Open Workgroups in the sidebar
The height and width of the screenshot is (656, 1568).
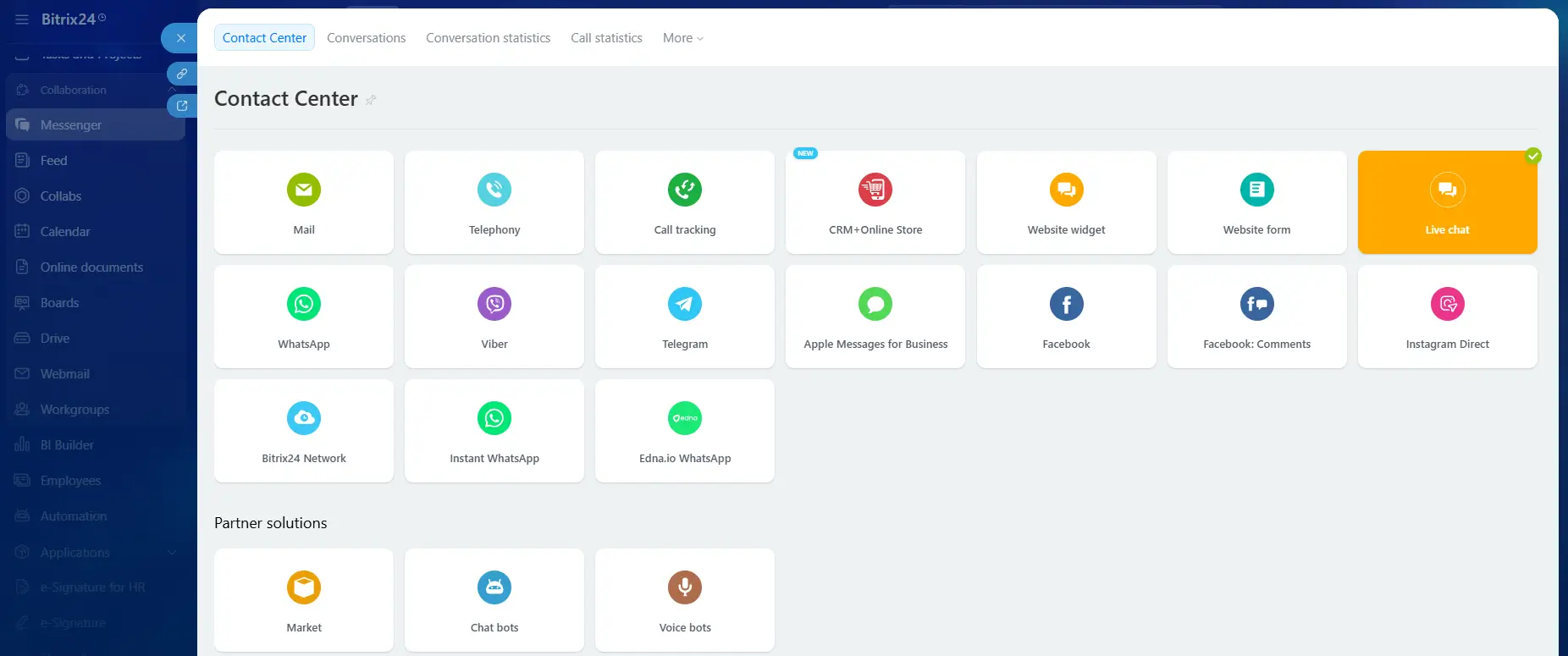coord(95,409)
